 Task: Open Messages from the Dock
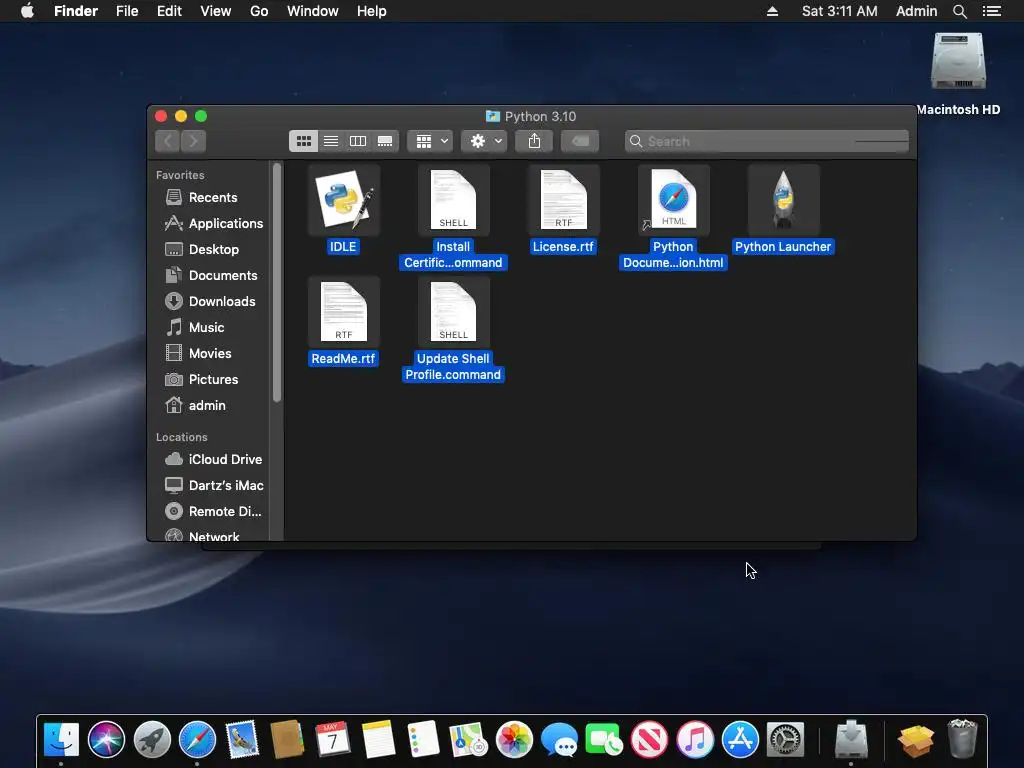click(559, 740)
